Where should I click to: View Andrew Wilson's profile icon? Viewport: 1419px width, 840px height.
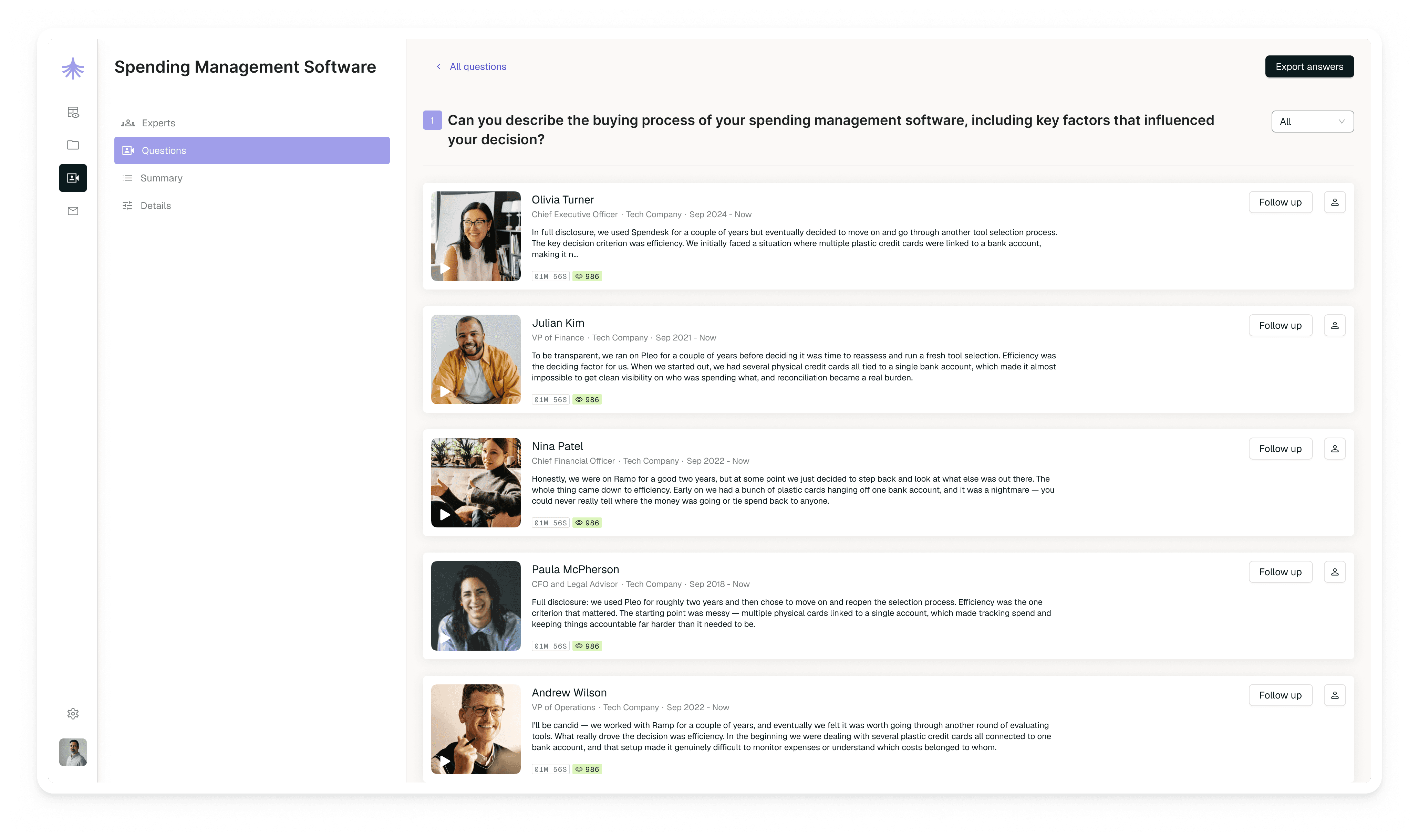tap(1335, 695)
